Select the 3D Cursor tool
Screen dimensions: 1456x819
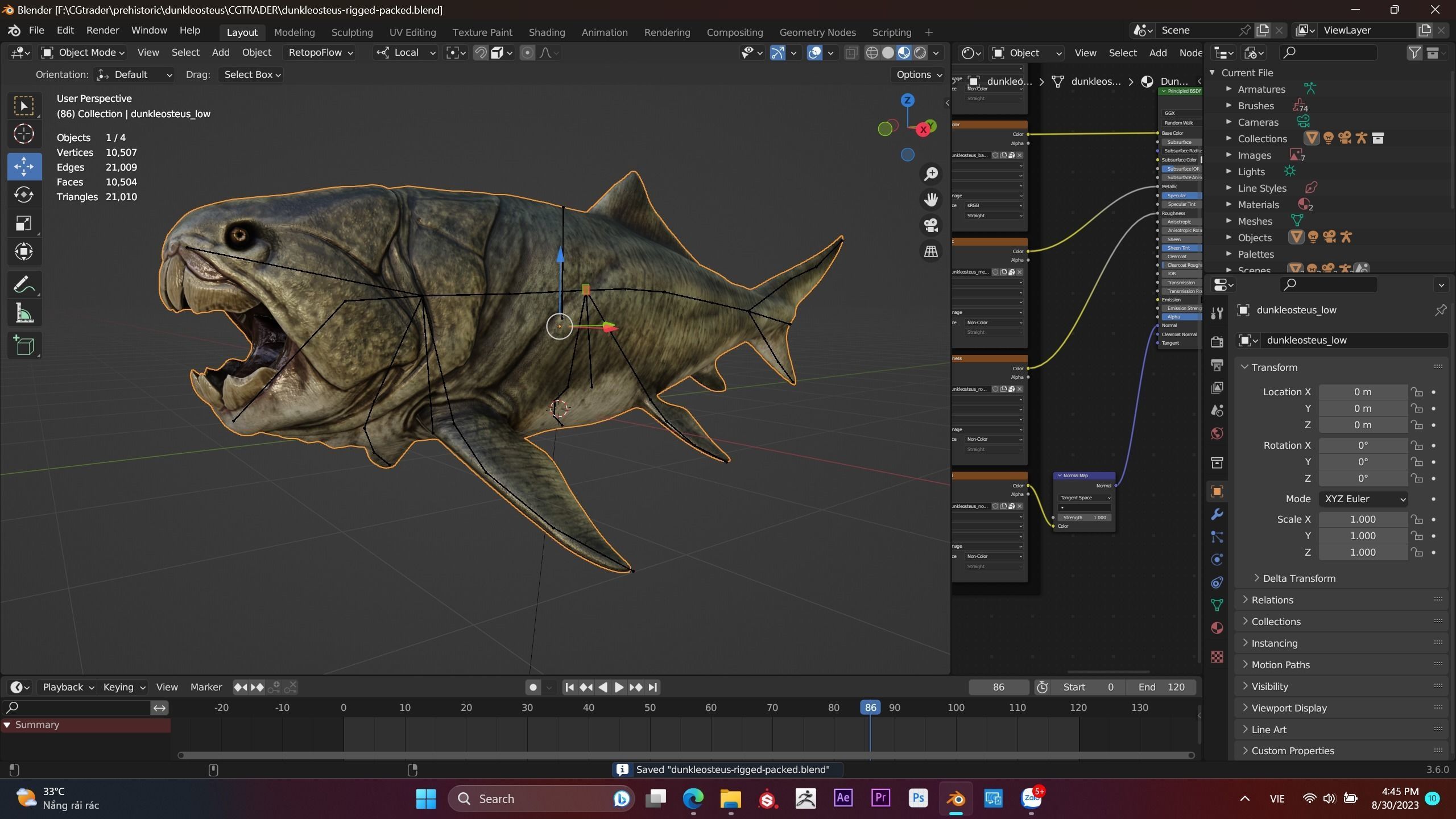24,134
